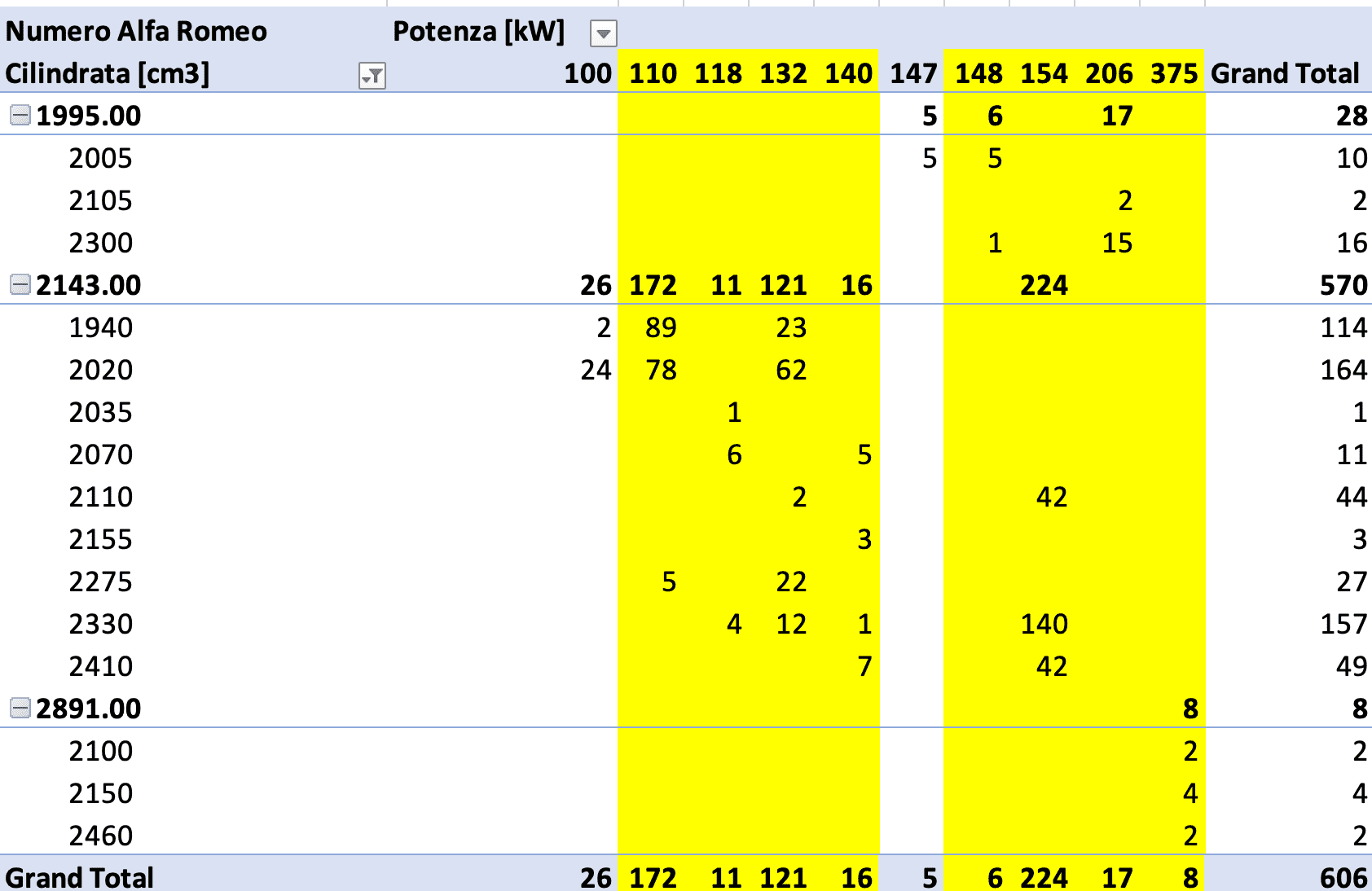Image resolution: width=1372 pixels, height=891 pixels.
Task: Select the 2005 row label
Action: coord(100,159)
